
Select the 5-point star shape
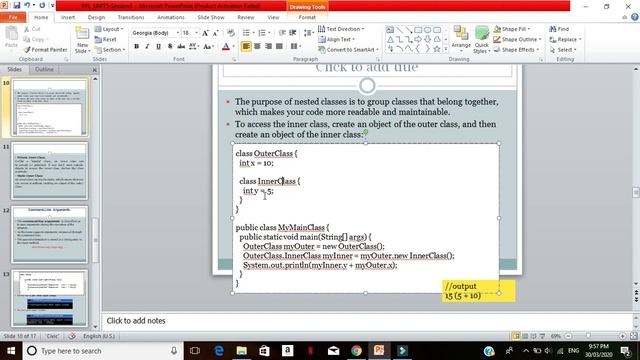point(437,49)
